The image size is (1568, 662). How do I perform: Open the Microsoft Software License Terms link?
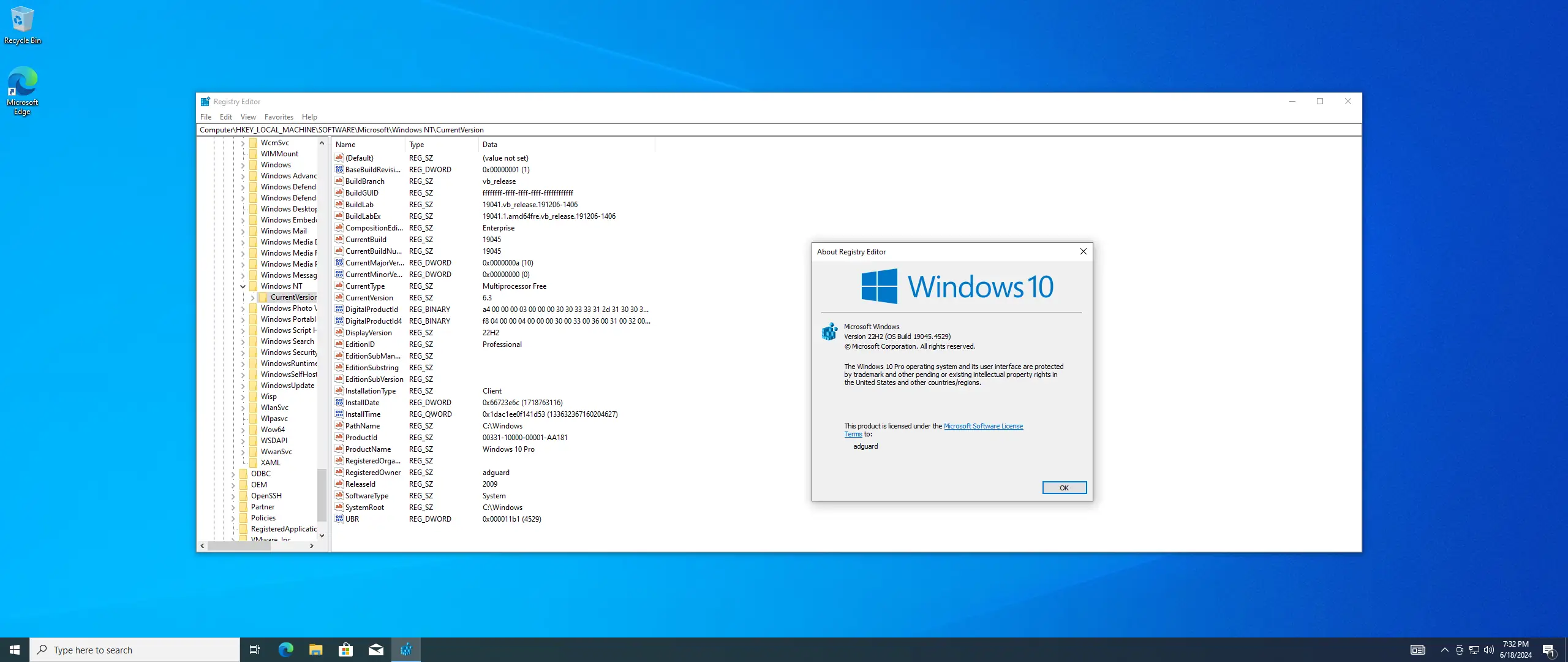[982, 426]
